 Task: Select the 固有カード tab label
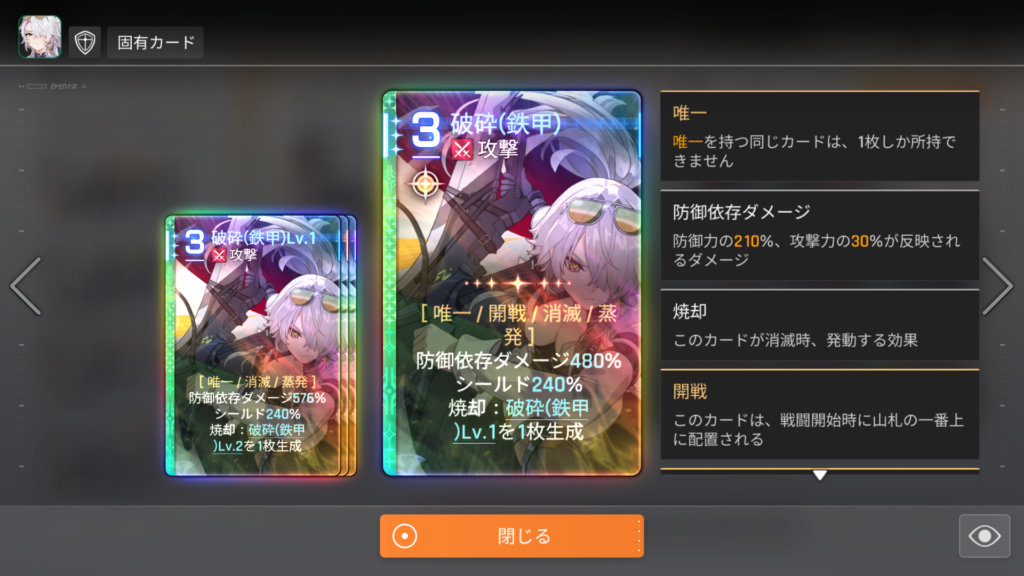[x=155, y=43]
